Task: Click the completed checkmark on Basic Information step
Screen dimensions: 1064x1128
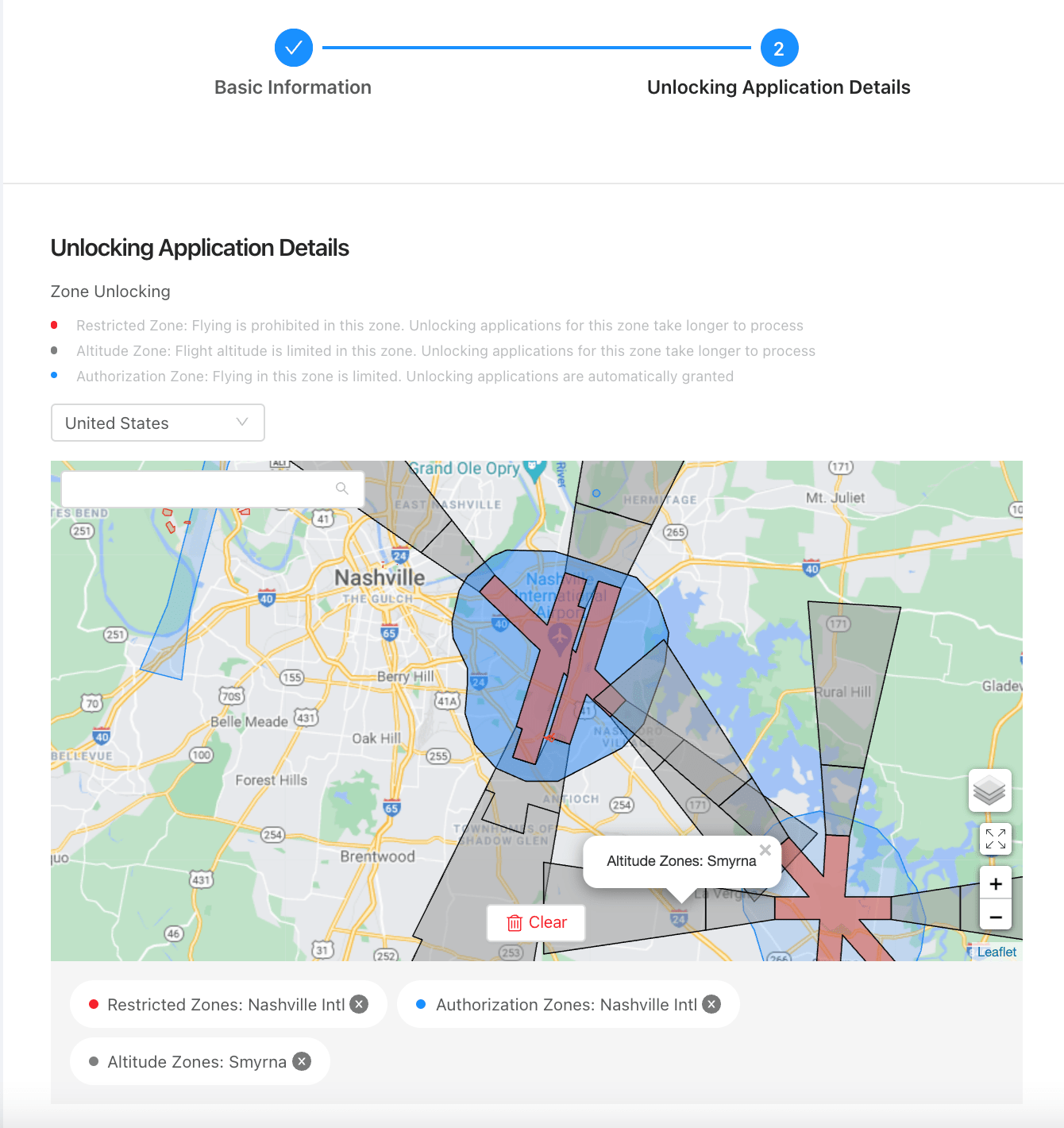Action: [x=293, y=48]
